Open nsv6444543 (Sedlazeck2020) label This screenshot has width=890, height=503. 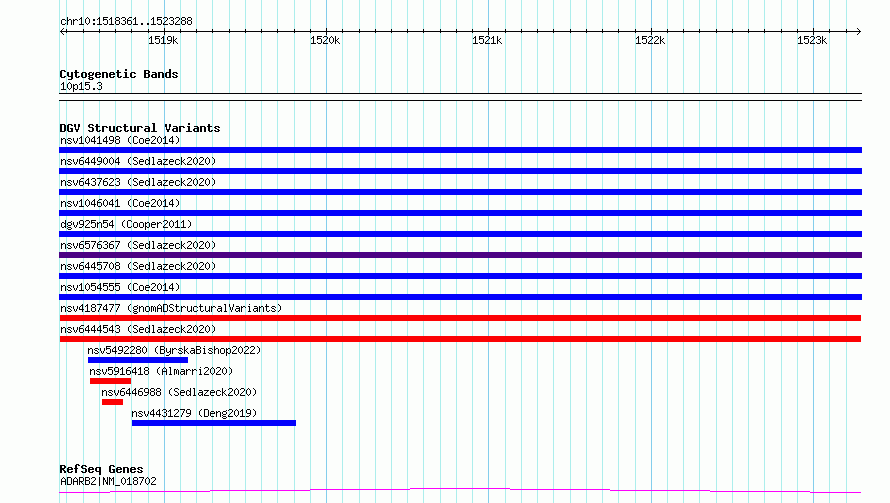138,329
